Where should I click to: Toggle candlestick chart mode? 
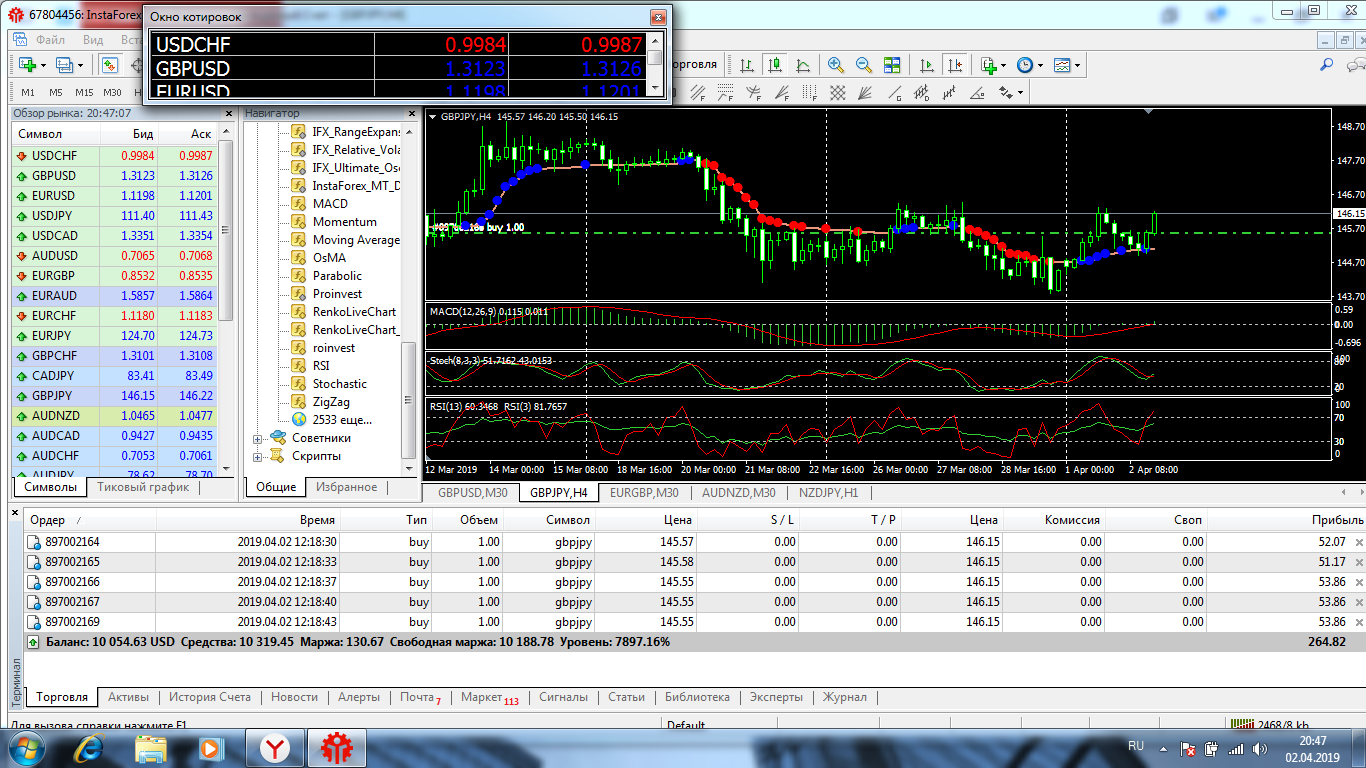tap(775, 65)
